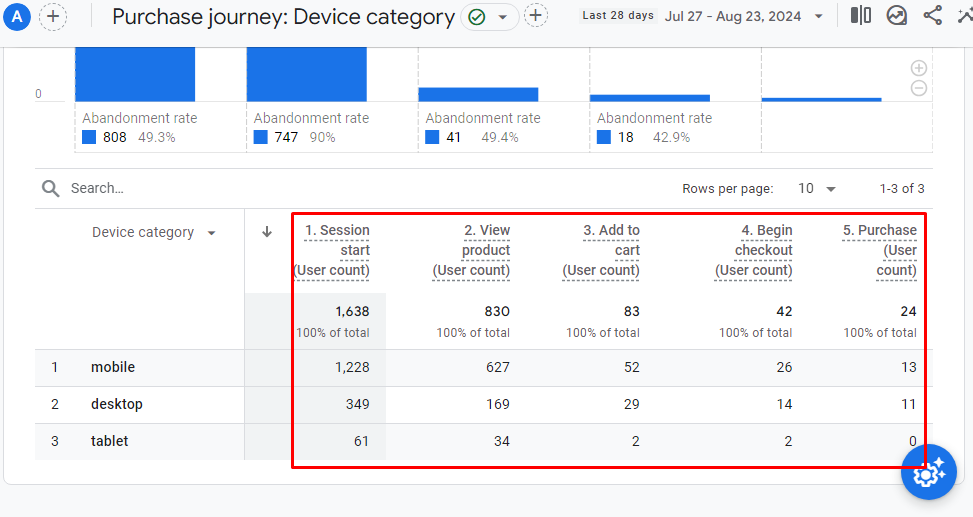
Task: Change rows per page dropdown
Action: 817,188
